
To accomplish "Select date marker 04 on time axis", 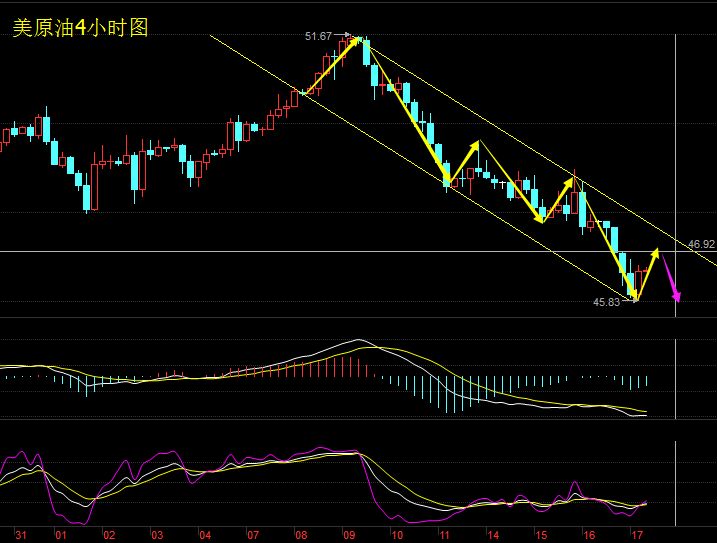I will pyautogui.click(x=205, y=535).
